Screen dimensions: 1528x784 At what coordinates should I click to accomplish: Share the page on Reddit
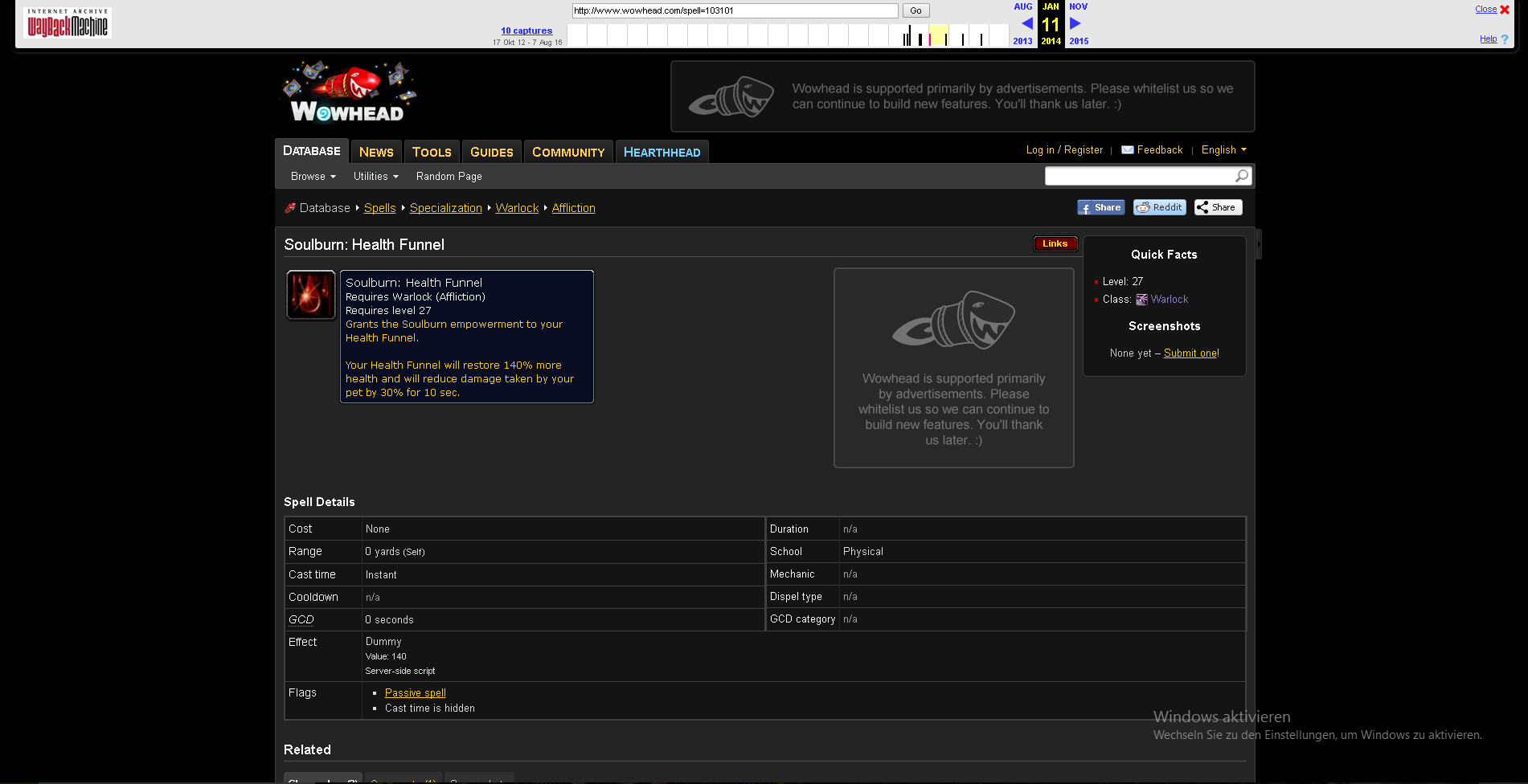point(1160,207)
